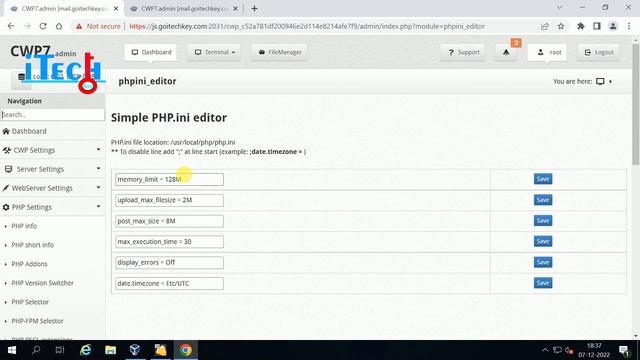Open the browser home page

(x=59, y=26)
